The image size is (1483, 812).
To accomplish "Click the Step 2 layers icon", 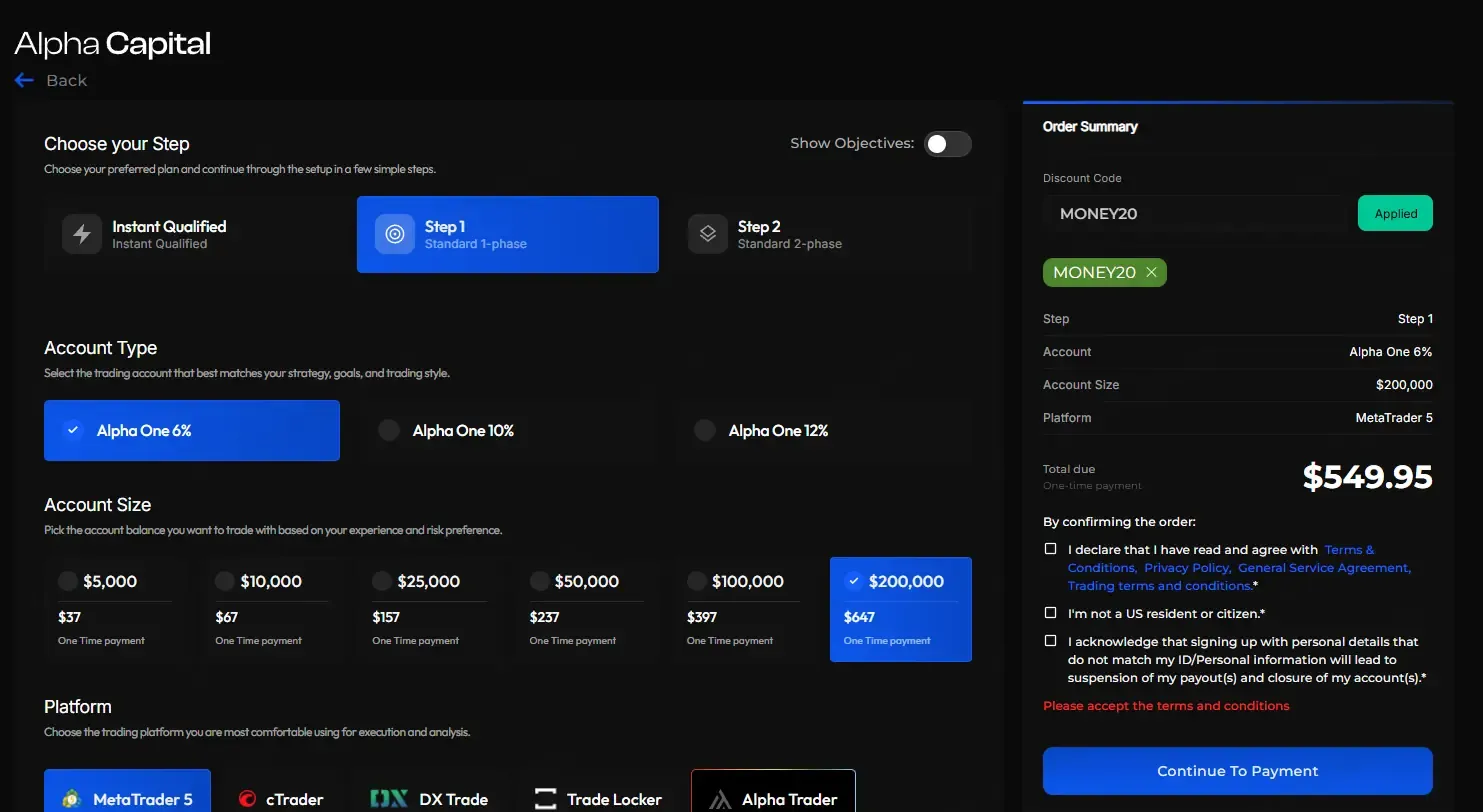I will coord(708,234).
